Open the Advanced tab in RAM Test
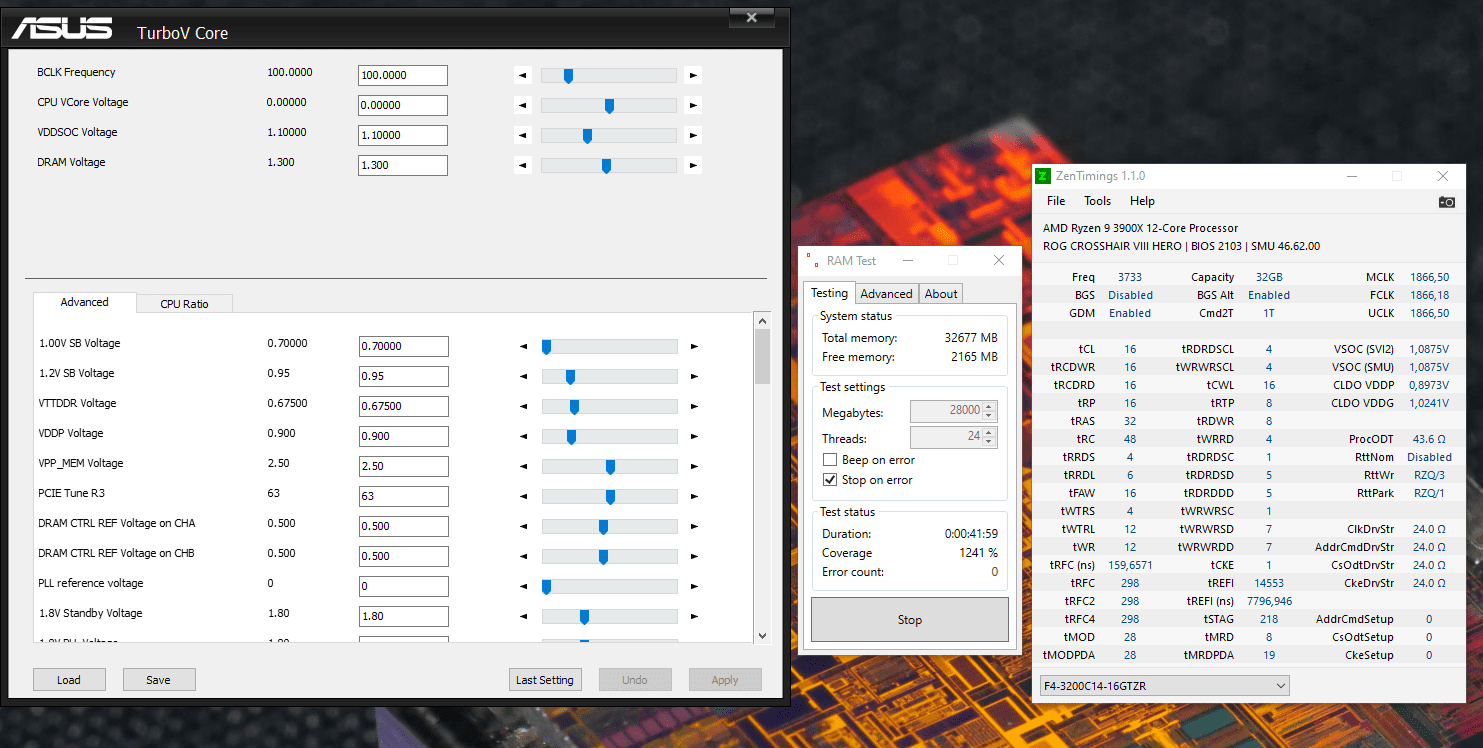 coord(886,294)
